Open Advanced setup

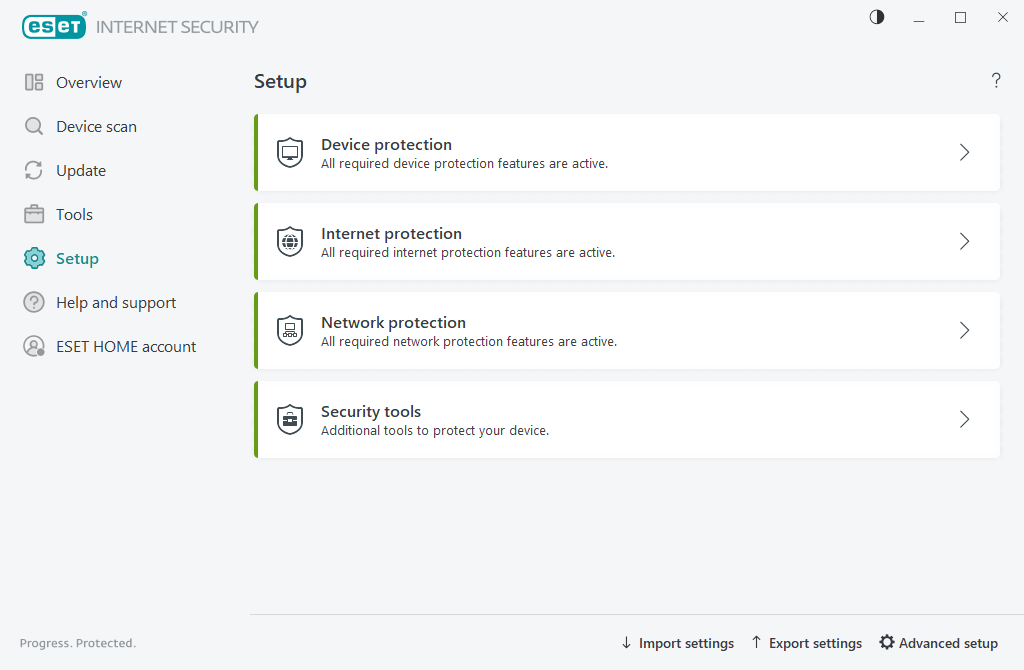[x=948, y=643]
